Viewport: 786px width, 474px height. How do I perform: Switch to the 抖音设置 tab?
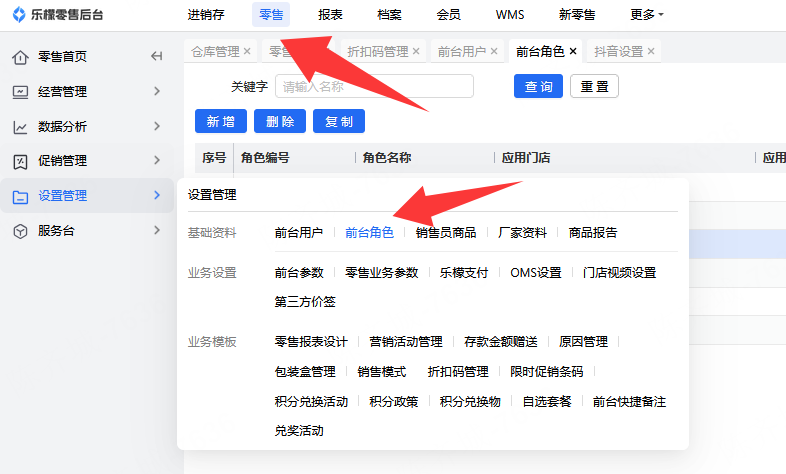[x=619, y=51]
